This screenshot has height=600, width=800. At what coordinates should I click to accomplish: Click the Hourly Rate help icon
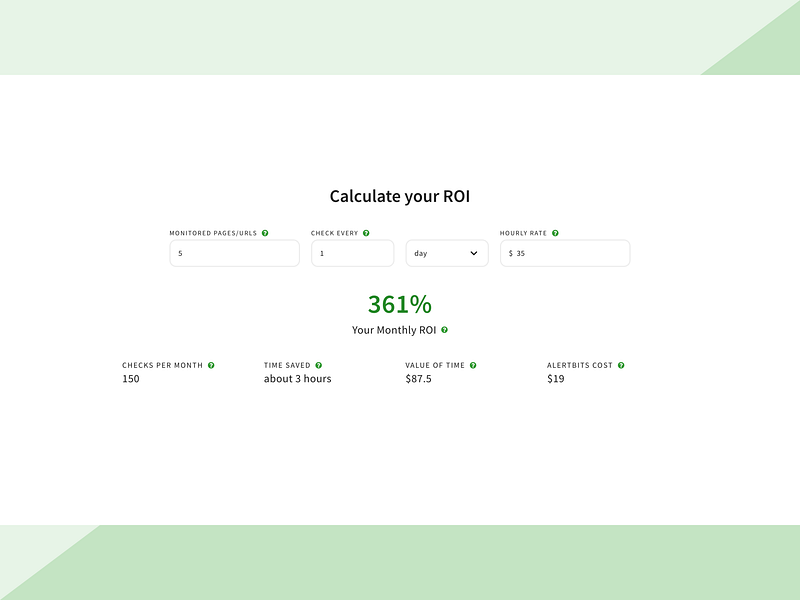coord(555,233)
